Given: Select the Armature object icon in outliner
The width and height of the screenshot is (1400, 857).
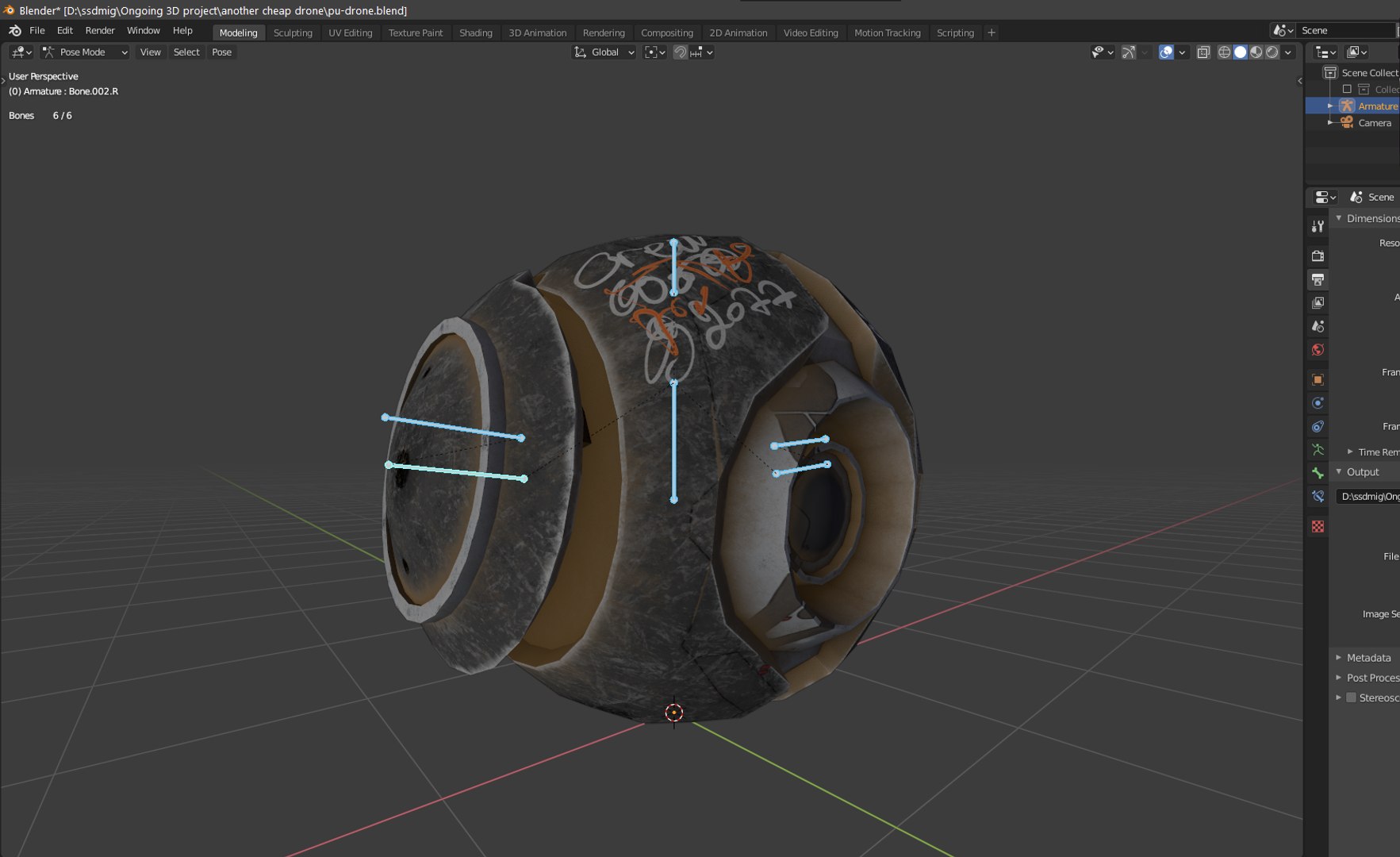Looking at the screenshot, I should pyautogui.click(x=1347, y=106).
